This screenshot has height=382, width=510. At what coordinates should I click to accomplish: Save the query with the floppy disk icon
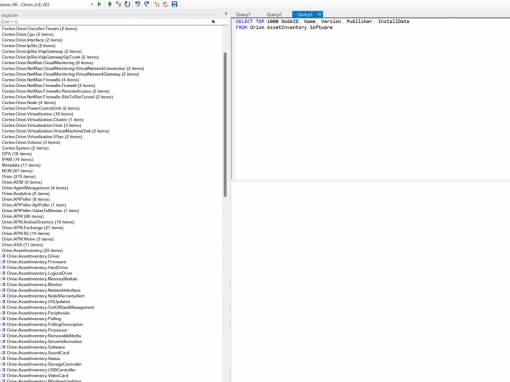tap(174, 4)
